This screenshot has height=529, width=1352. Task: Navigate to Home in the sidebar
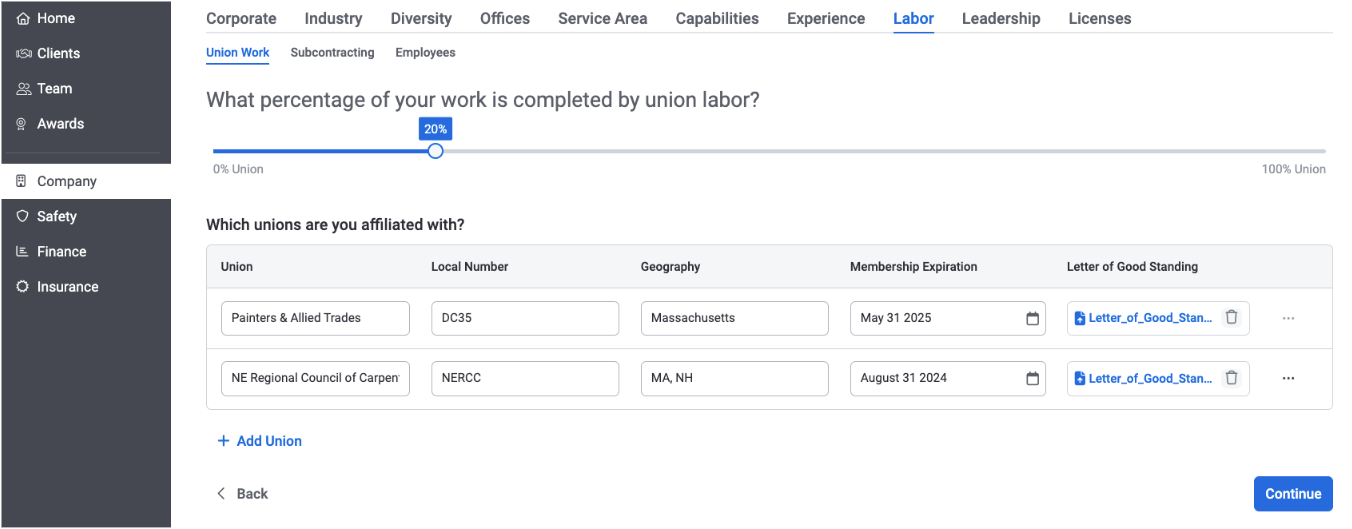56,18
